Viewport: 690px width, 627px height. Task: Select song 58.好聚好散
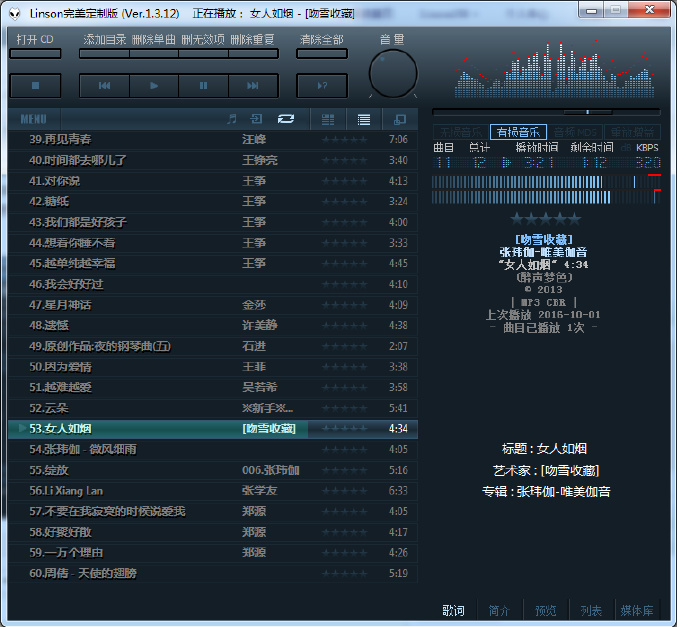click(213, 532)
